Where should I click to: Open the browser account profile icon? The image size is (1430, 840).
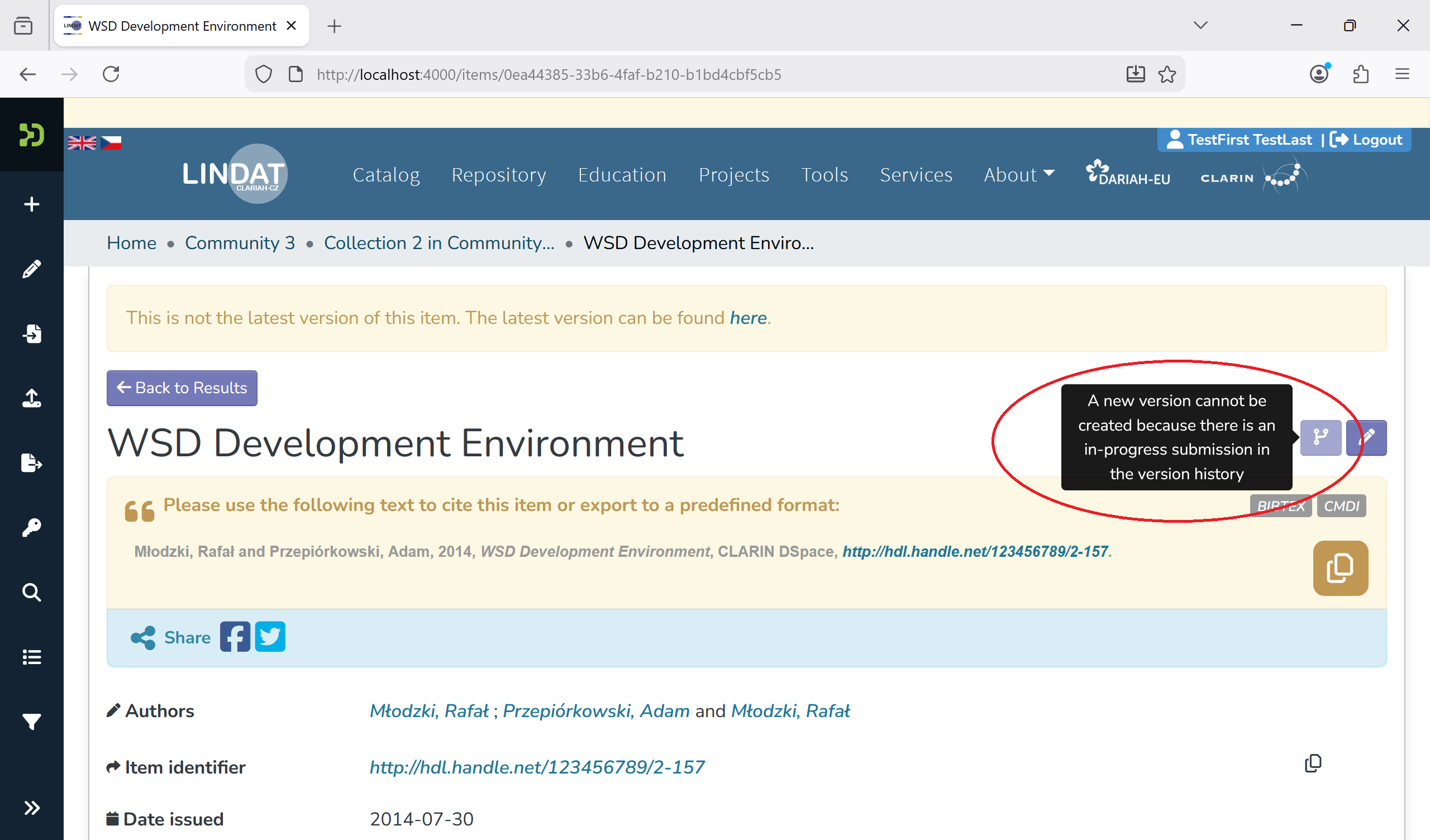tap(1319, 74)
